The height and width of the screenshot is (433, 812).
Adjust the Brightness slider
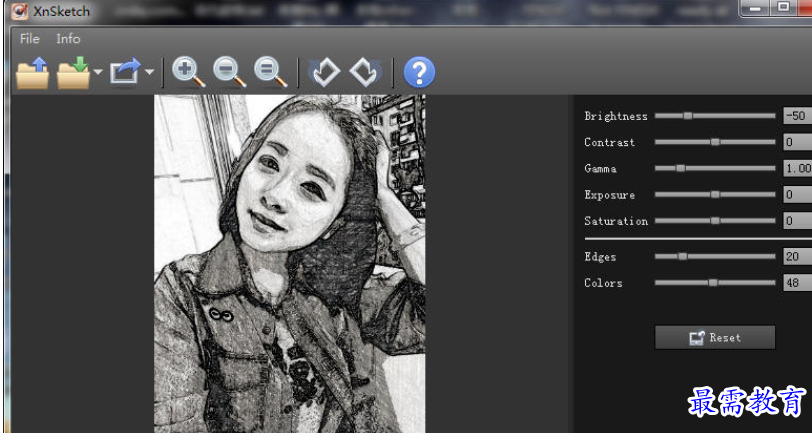715,116
